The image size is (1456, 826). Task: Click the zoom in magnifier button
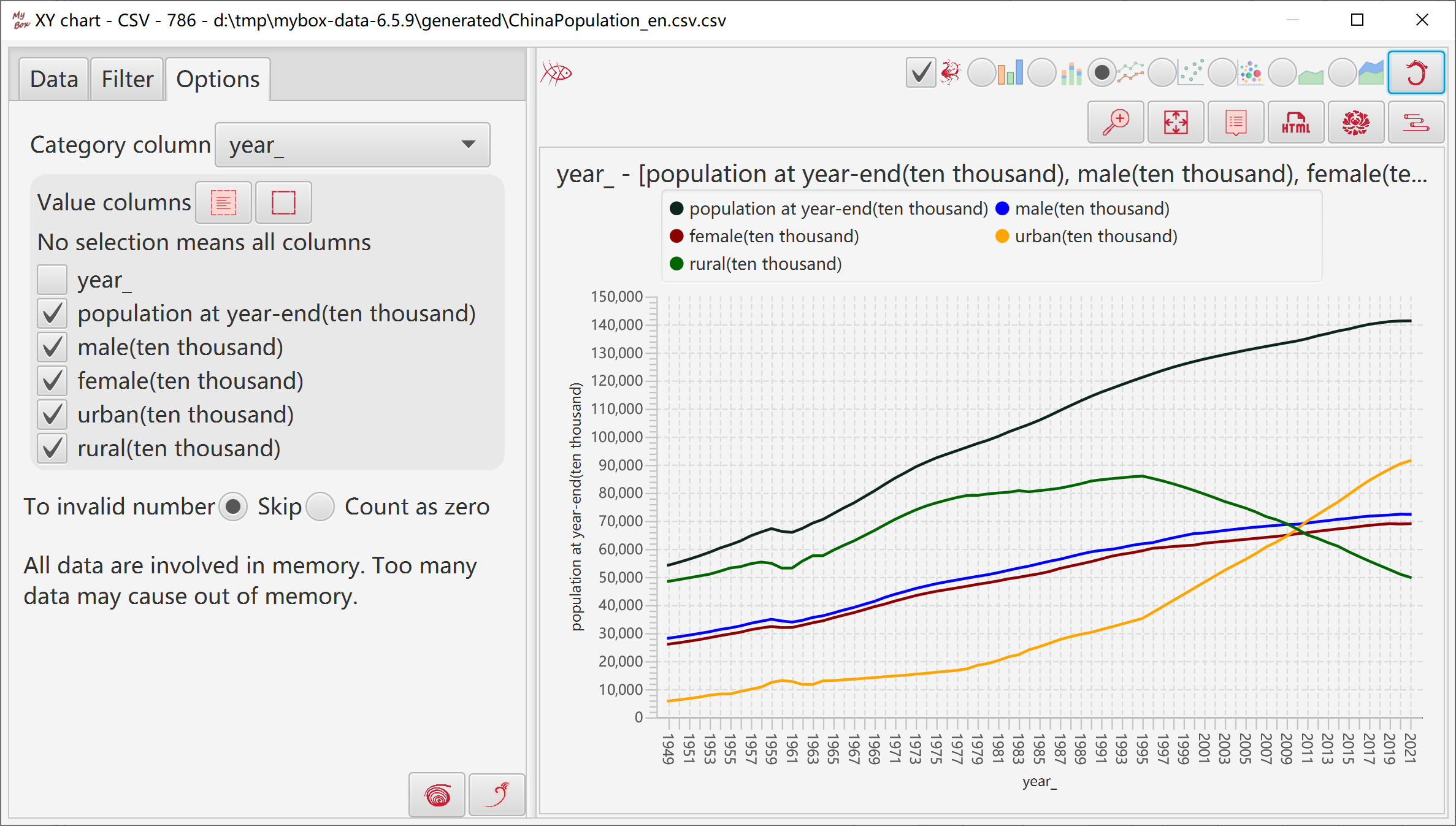coord(1116,123)
